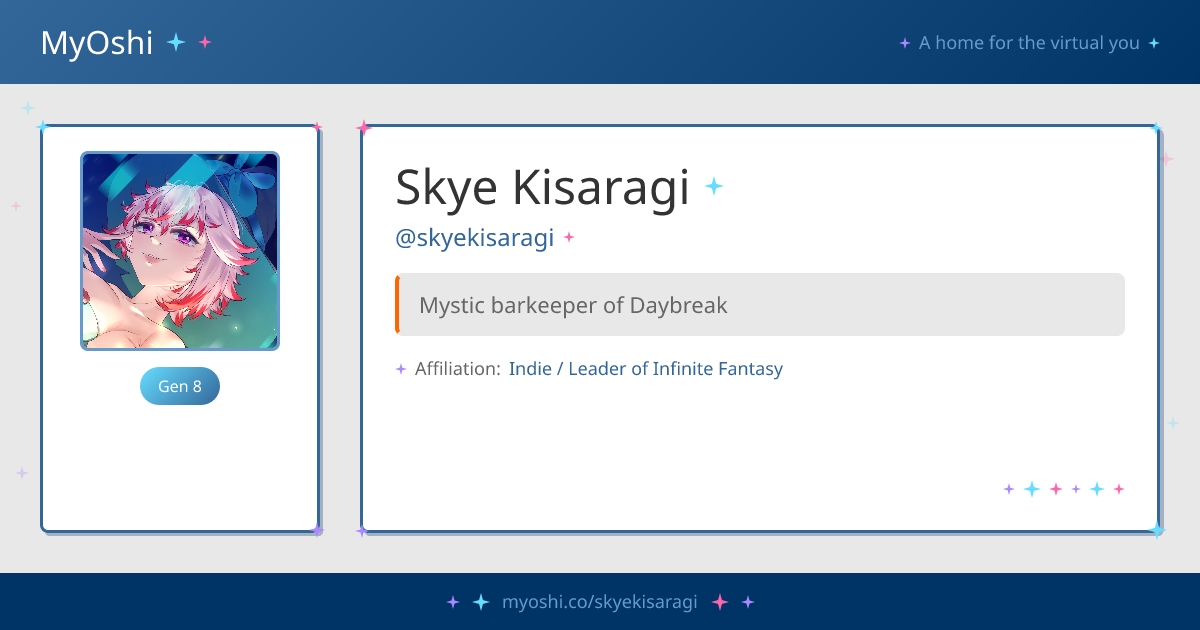Image resolution: width=1200 pixels, height=630 pixels.
Task: Open the Indie / Leader of Infinite Fantasy link
Action: coord(645,369)
